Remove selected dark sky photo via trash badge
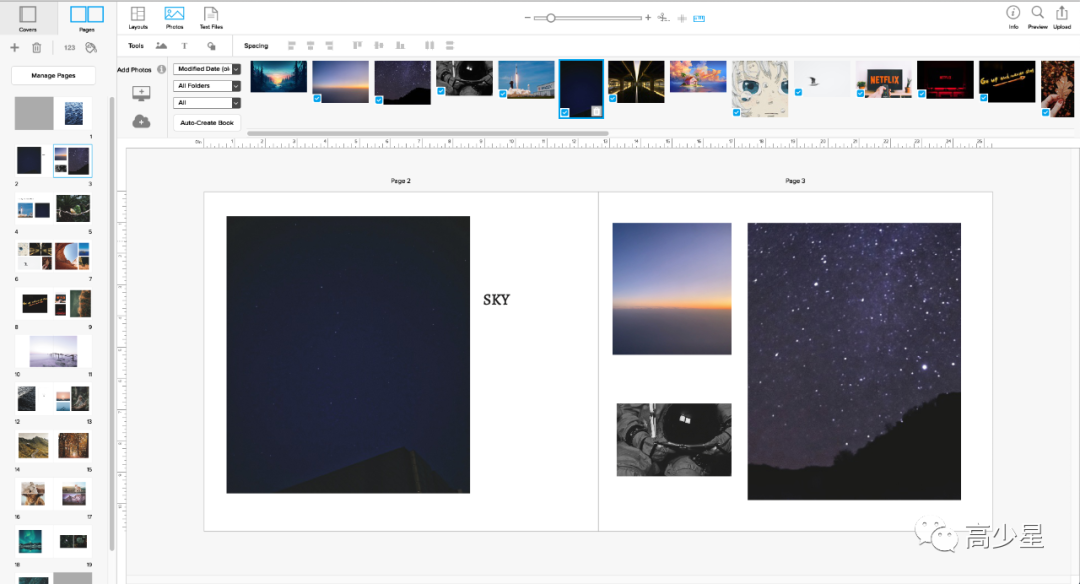 point(596,112)
